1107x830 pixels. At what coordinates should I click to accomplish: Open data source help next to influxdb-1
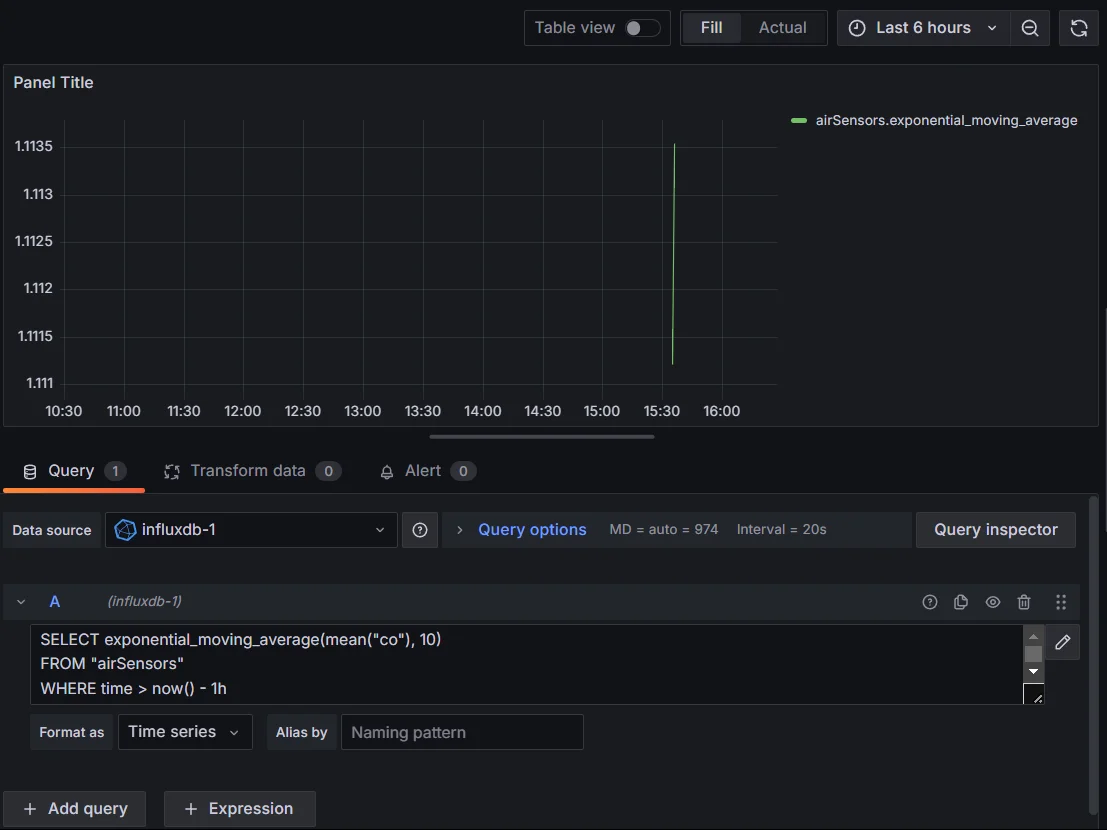pyautogui.click(x=420, y=529)
